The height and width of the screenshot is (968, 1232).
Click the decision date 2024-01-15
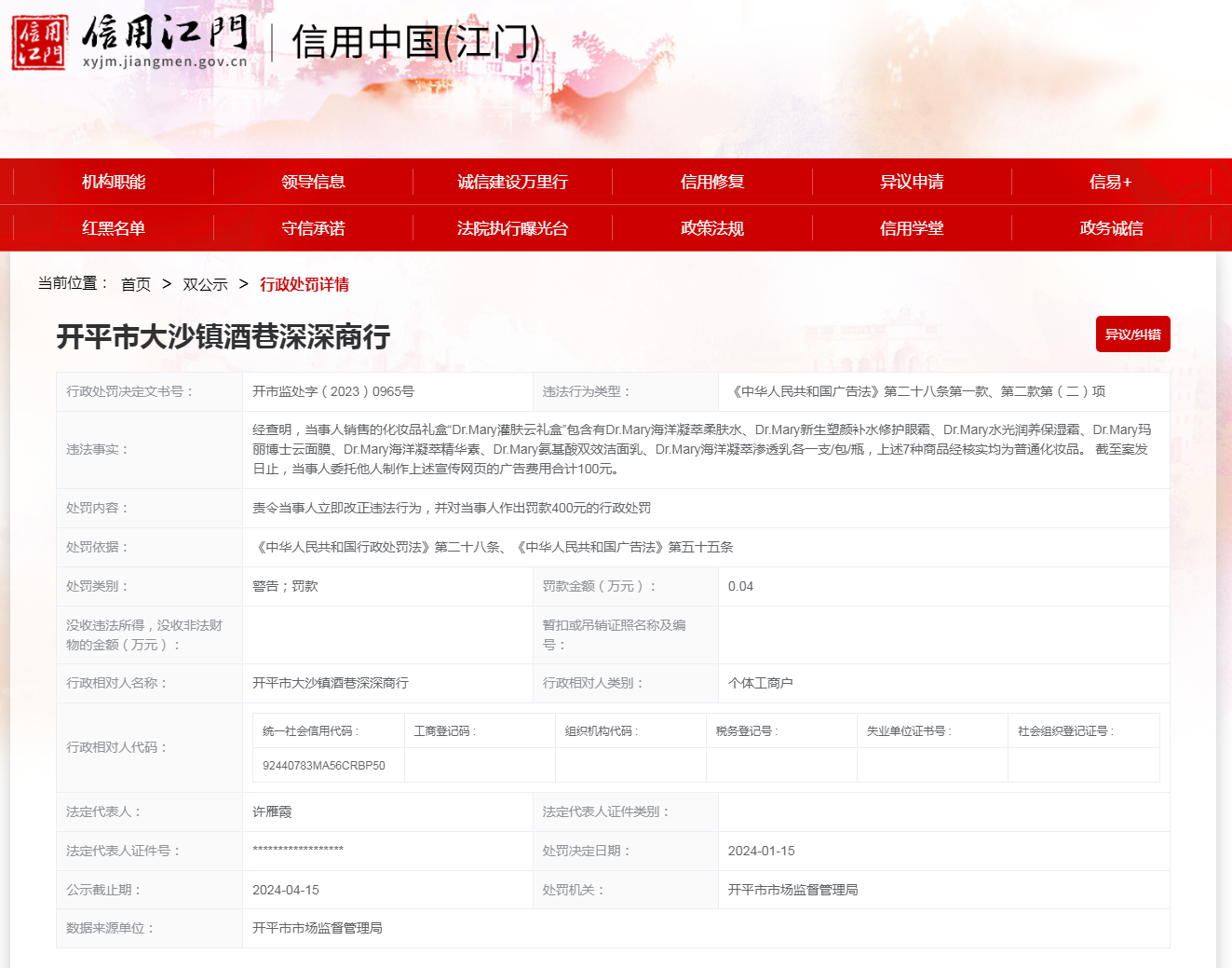[x=762, y=851]
